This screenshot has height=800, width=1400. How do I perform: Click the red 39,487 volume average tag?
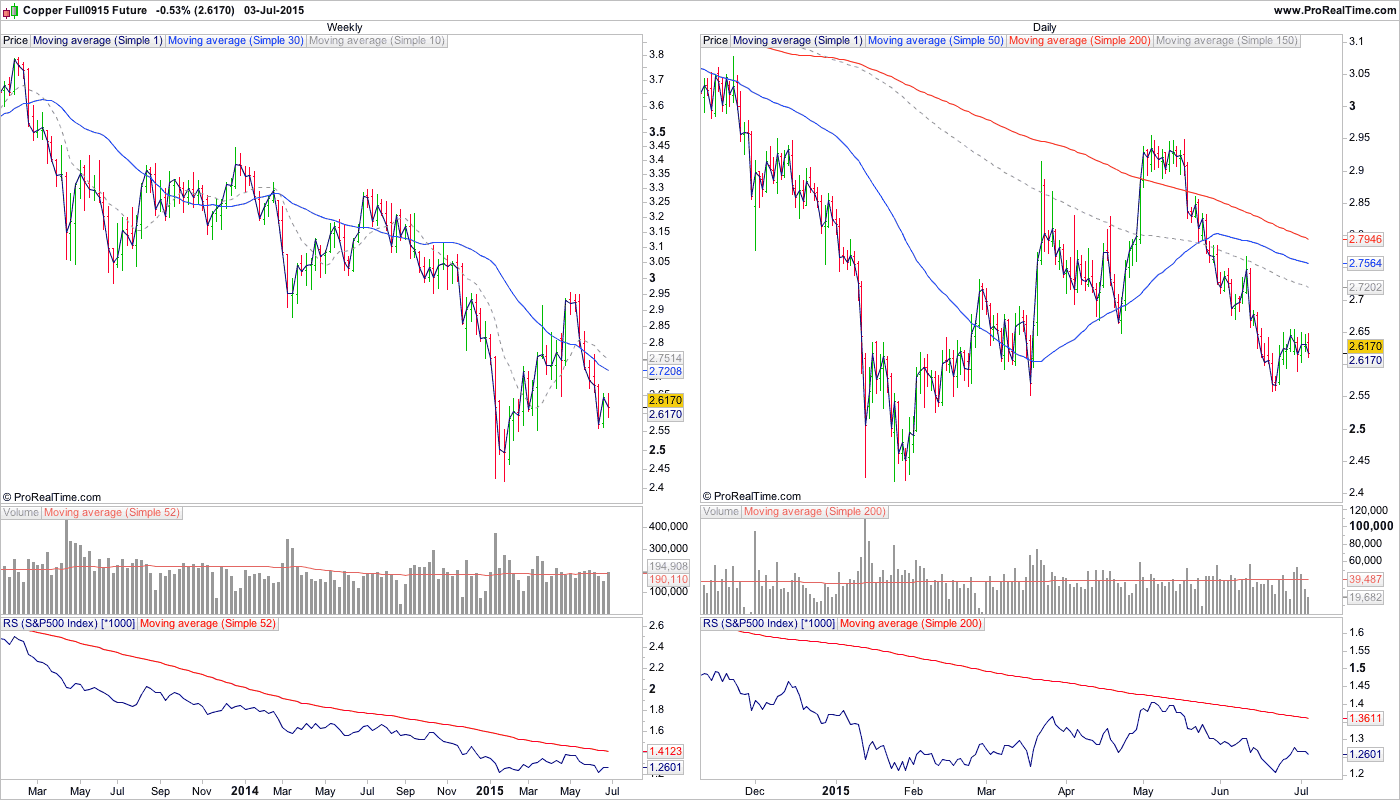pyautogui.click(x=1365, y=579)
